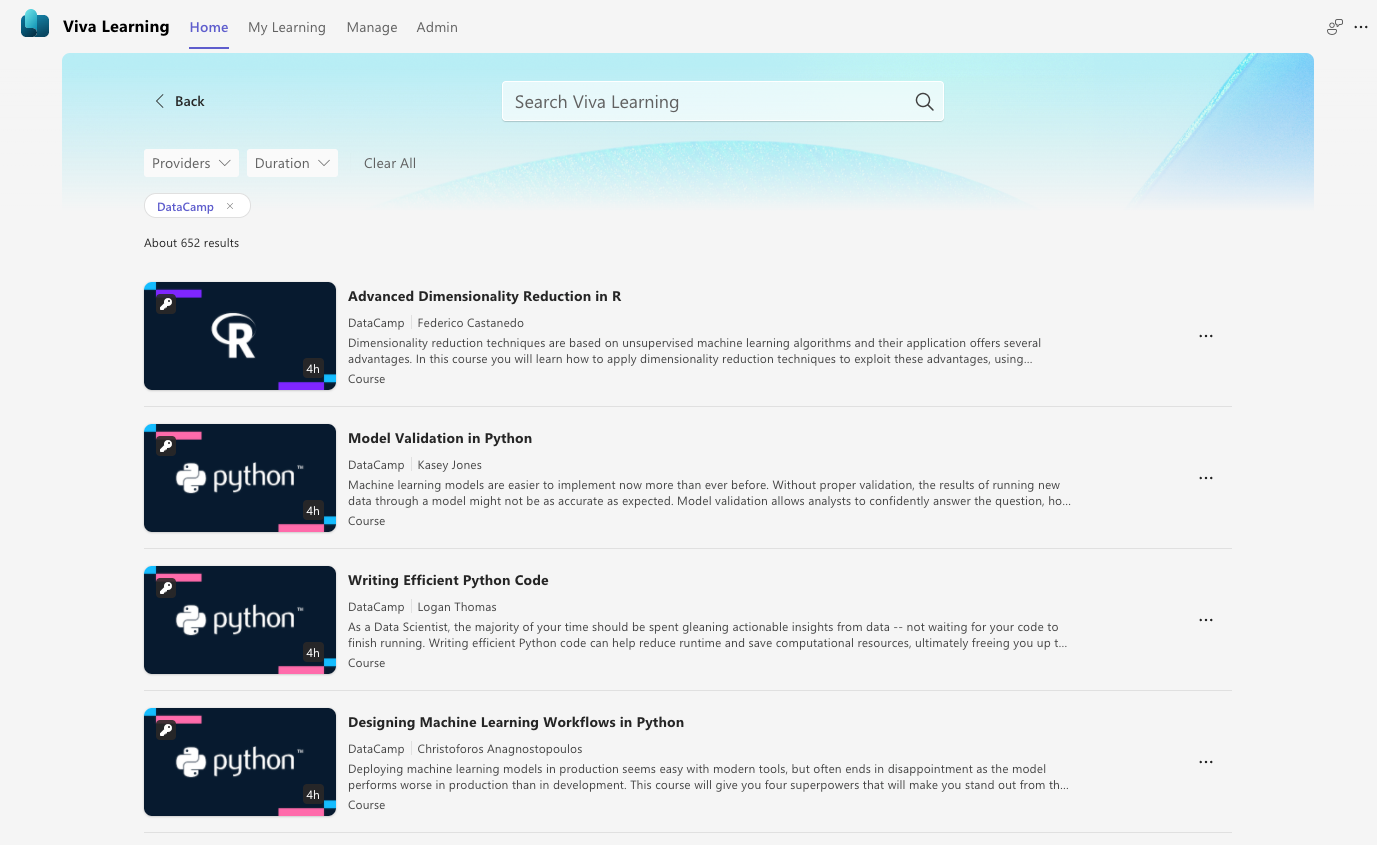Open more options for Model Validation in Python
This screenshot has width=1377, height=845.
coord(1205,478)
